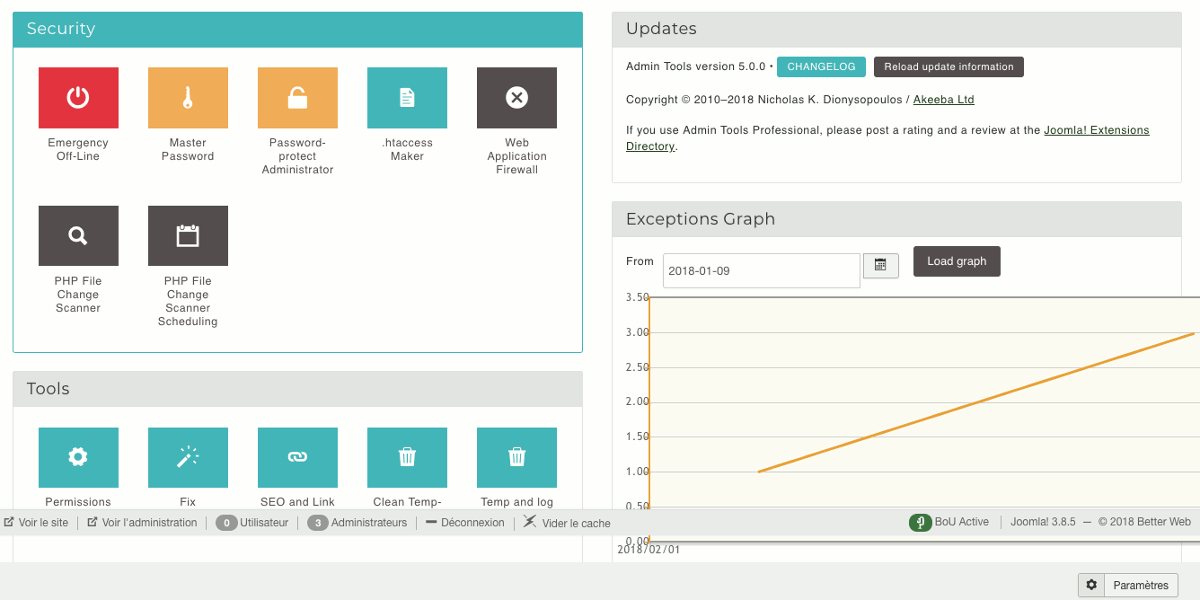Click the Déconnexion logout link
1200x600 pixels.
coord(465,522)
